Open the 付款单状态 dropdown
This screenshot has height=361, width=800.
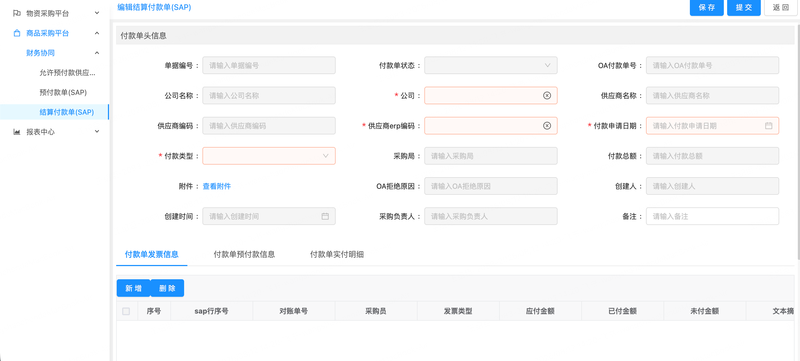click(x=491, y=65)
